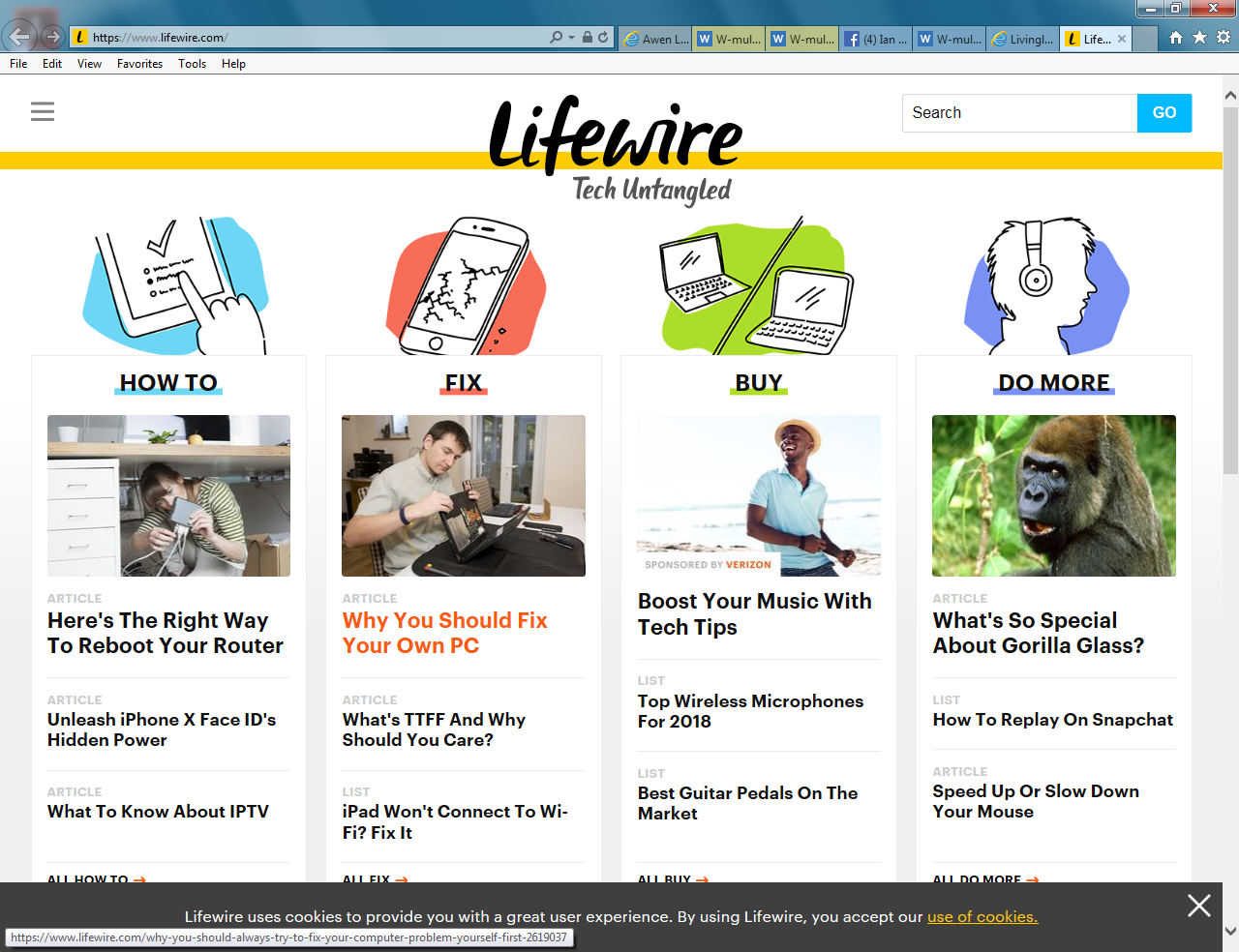Read "Here's The Right Way To Reboot Your Router"
1239x952 pixels.
[166, 634]
